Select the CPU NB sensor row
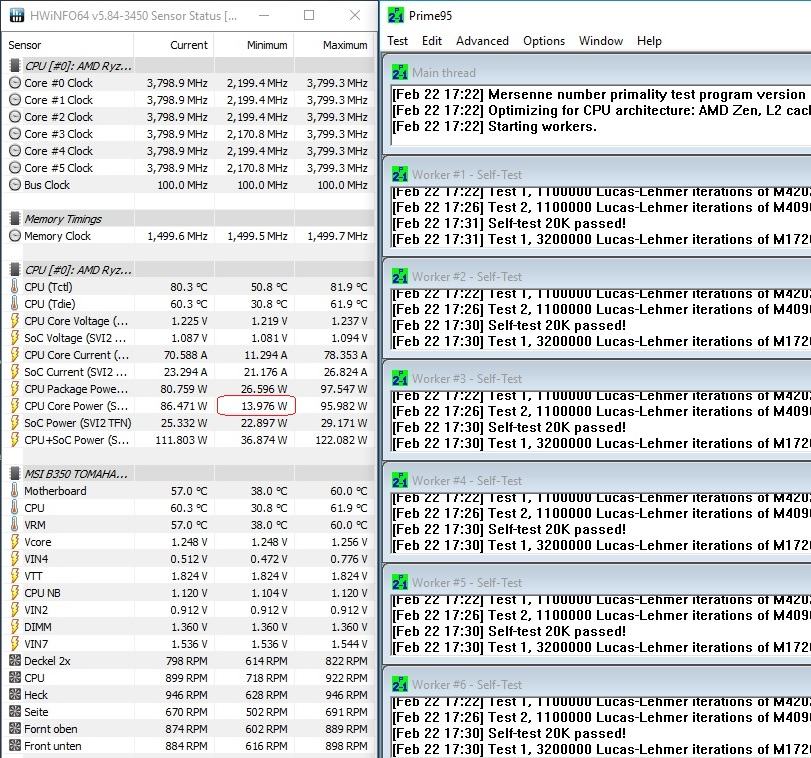Image resolution: width=811 pixels, height=758 pixels. coord(189,593)
